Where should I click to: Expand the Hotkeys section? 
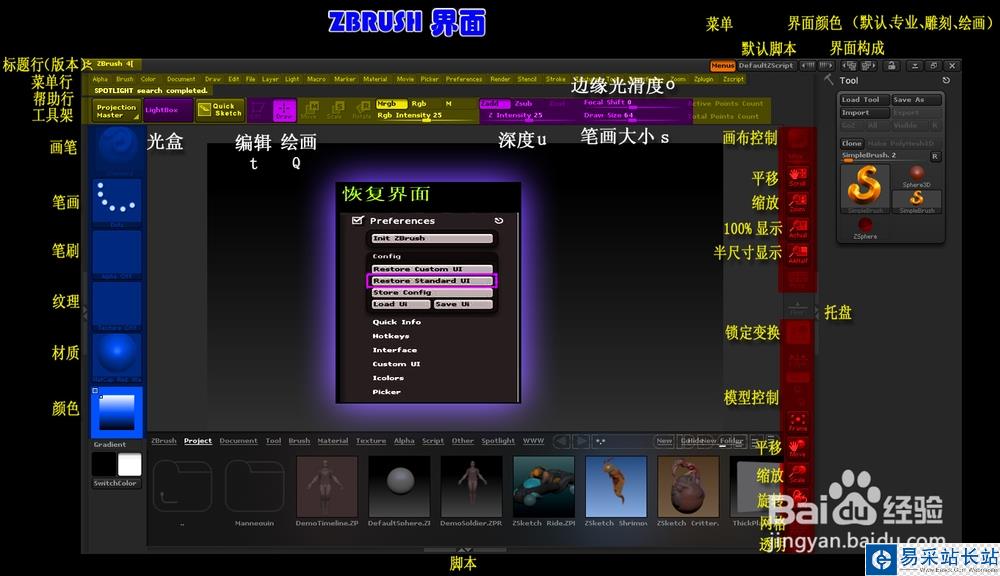point(391,336)
